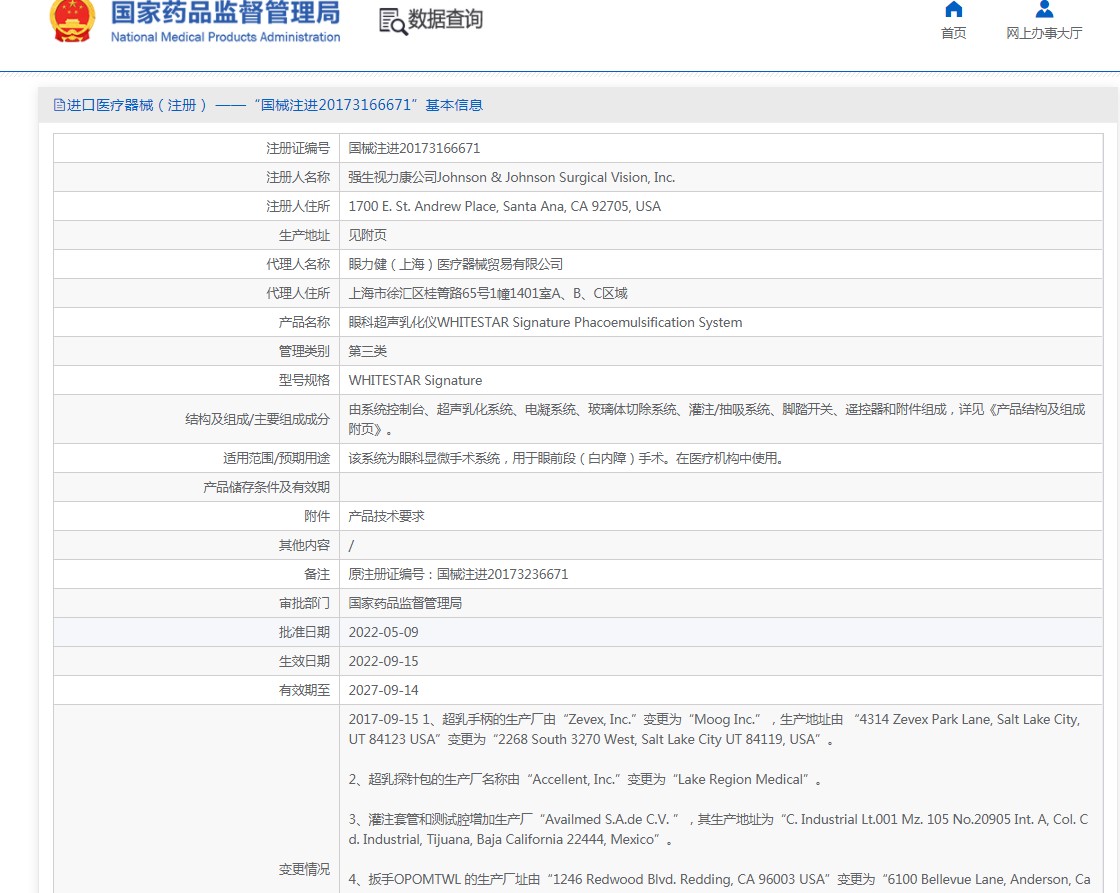Open the 网上办事大厅 user icon
This screenshot has width=1120, height=893.
[x=1044, y=9]
